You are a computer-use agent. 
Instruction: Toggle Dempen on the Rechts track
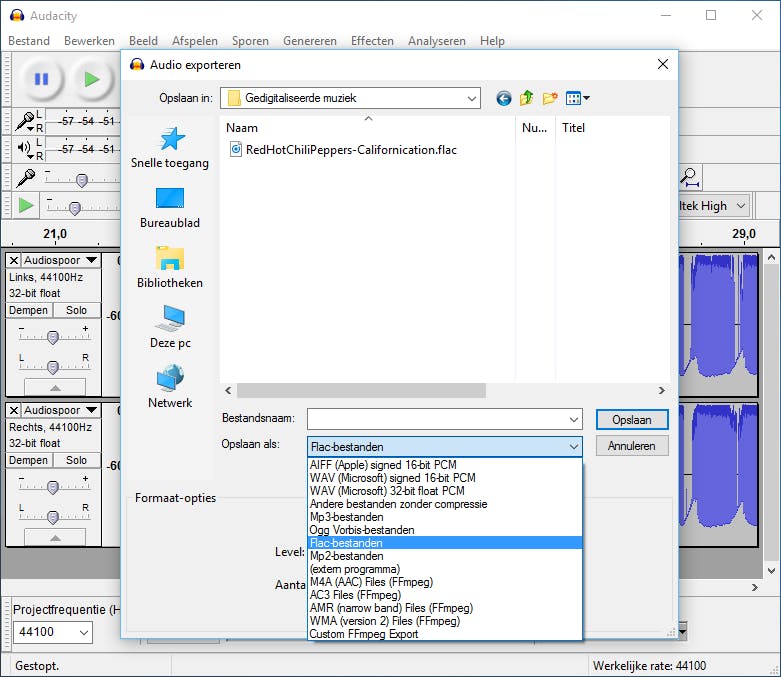28,460
